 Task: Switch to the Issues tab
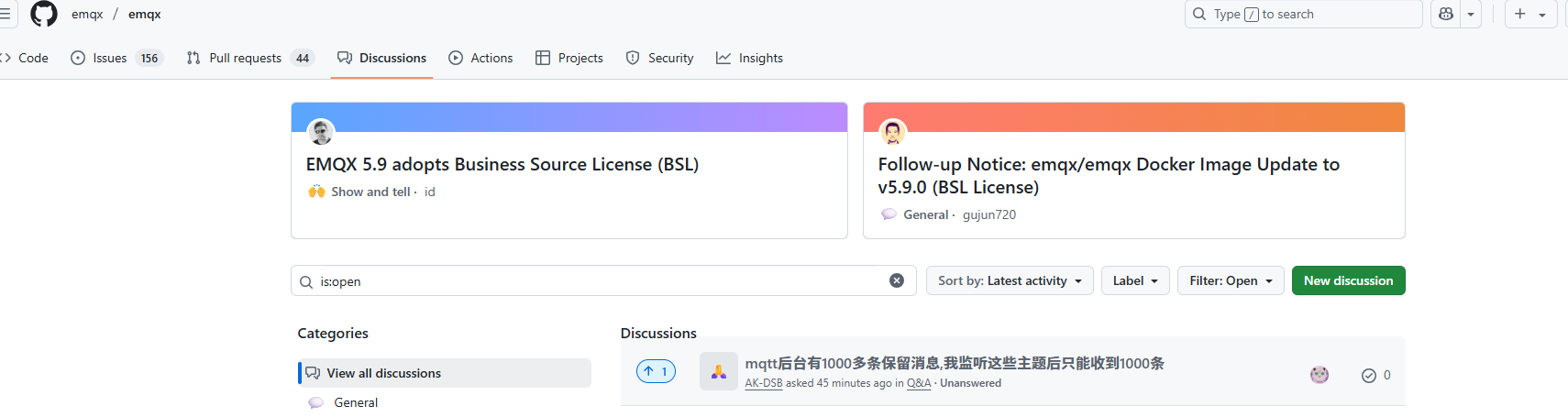pyautogui.click(x=116, y=58)
